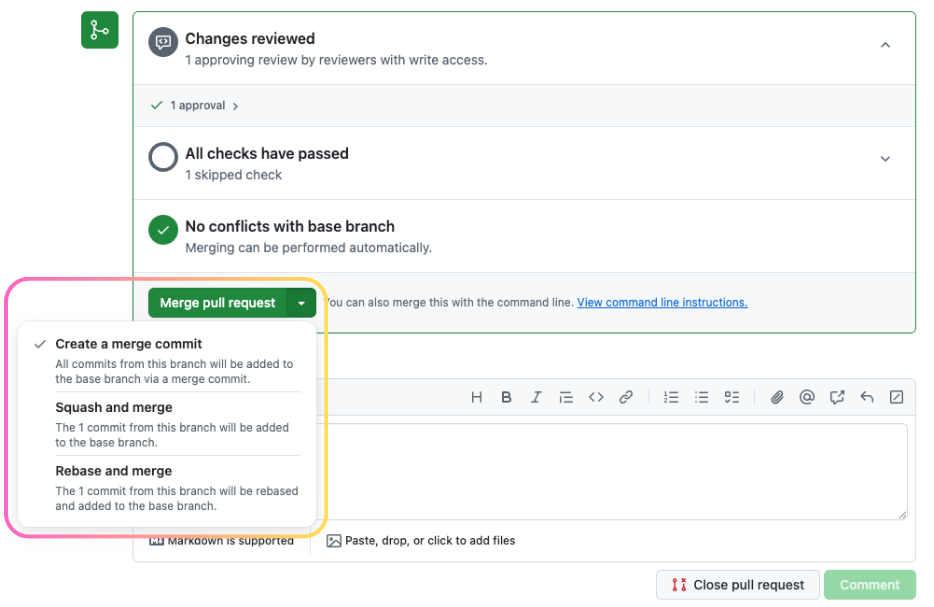
Task: Collapse the Changes reviewed section
Action: tap(885, 45)
